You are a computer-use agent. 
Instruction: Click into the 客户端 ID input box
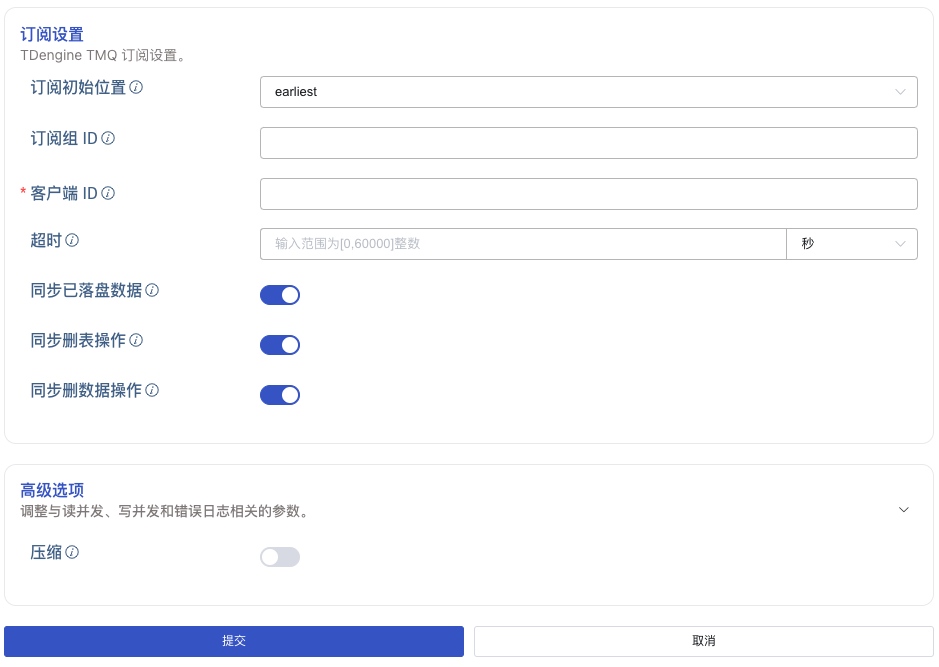pyautogui.click(x=588, y=194)
